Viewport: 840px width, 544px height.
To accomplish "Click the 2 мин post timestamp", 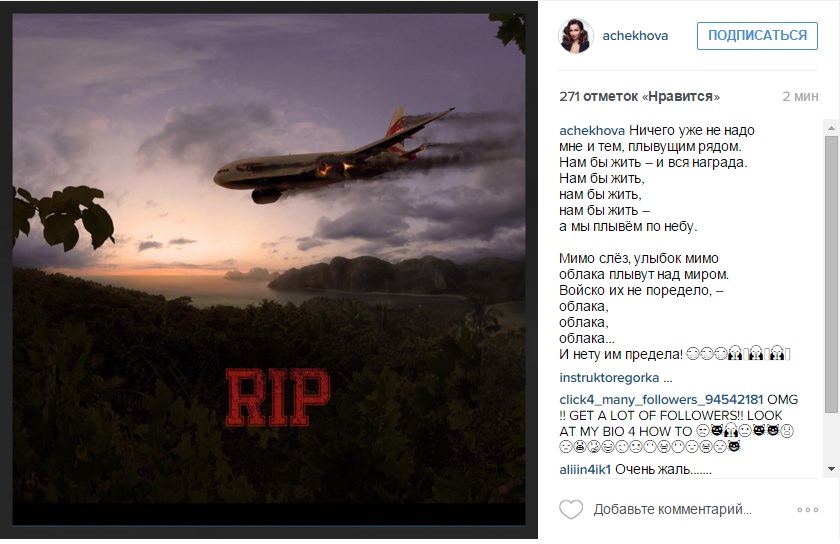I will (800, 96).
